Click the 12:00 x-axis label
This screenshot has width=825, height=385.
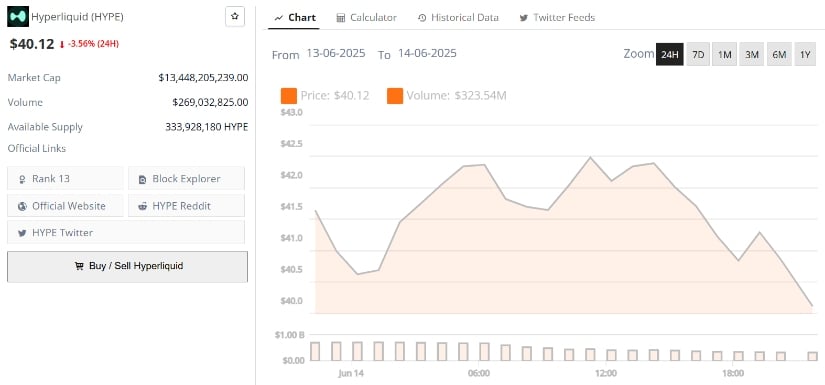606,373
